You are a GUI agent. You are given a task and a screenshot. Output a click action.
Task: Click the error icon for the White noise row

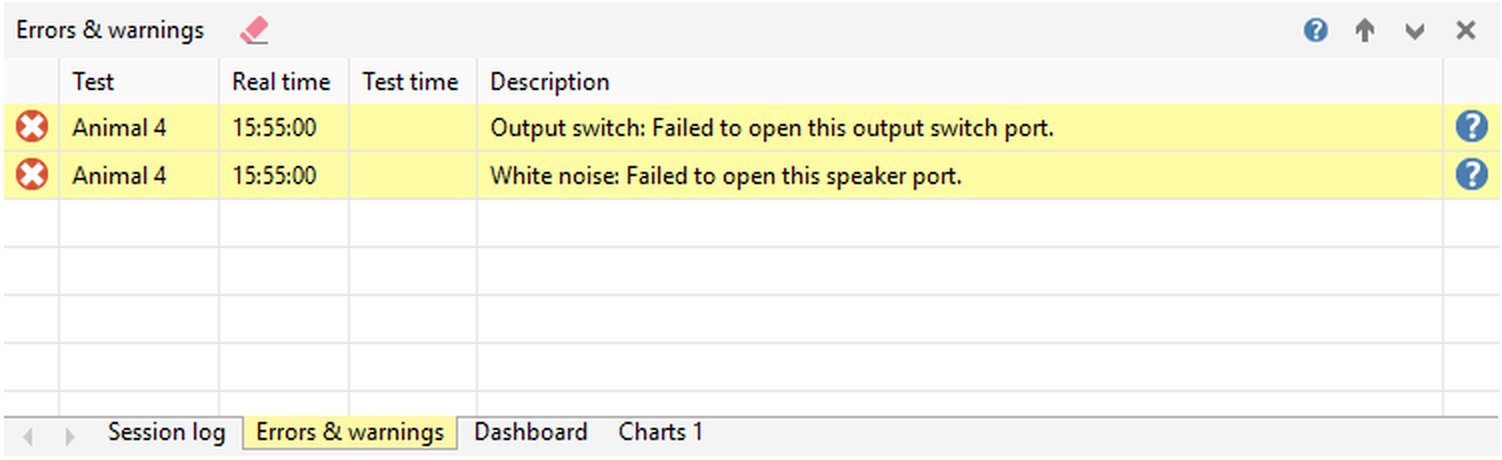pos(32,176)
